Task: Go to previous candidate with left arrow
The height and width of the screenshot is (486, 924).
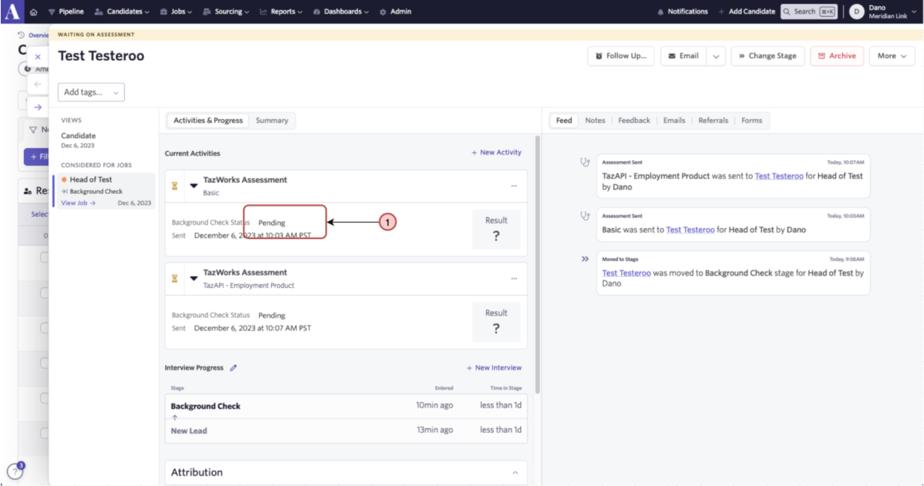Action: click(x=38, y=84)
